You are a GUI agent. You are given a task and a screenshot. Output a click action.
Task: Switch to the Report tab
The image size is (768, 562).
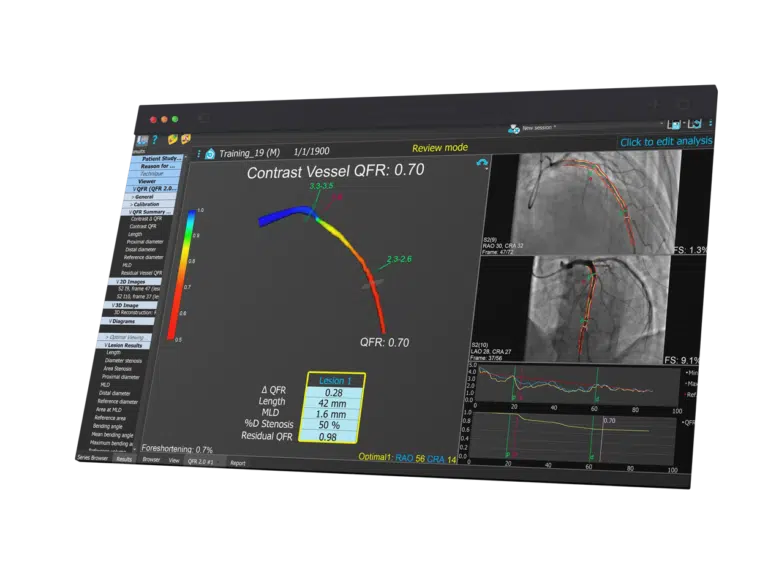[238, 463]
